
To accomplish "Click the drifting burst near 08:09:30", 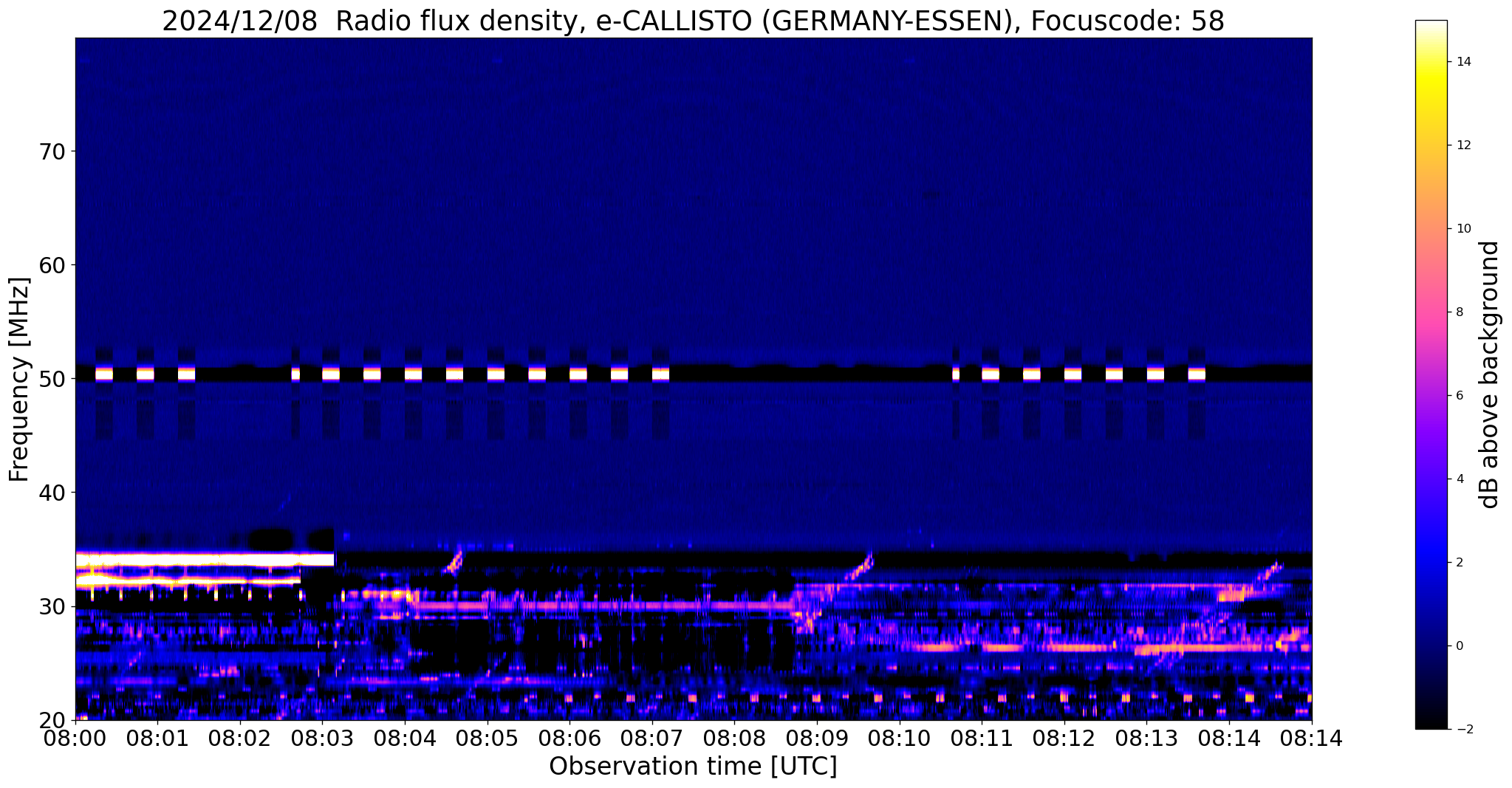I will click(x=859, y=567).
